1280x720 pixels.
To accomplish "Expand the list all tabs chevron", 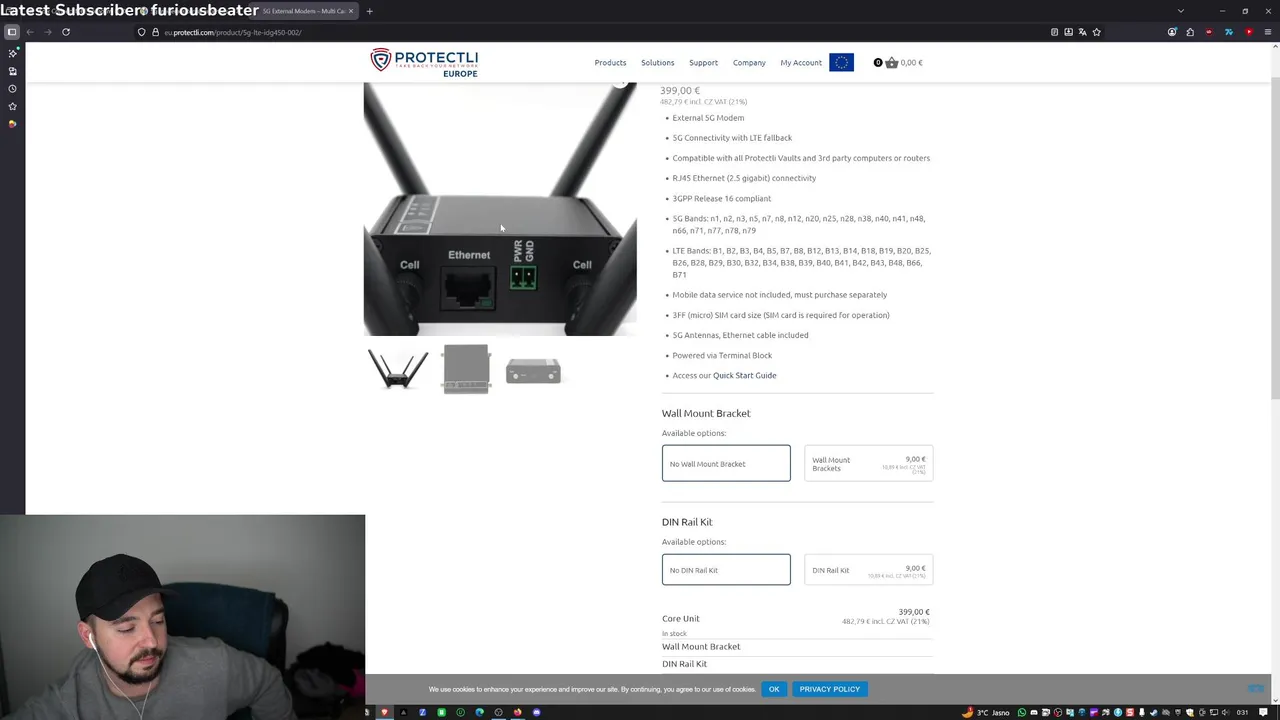I will pos(1180,11).
